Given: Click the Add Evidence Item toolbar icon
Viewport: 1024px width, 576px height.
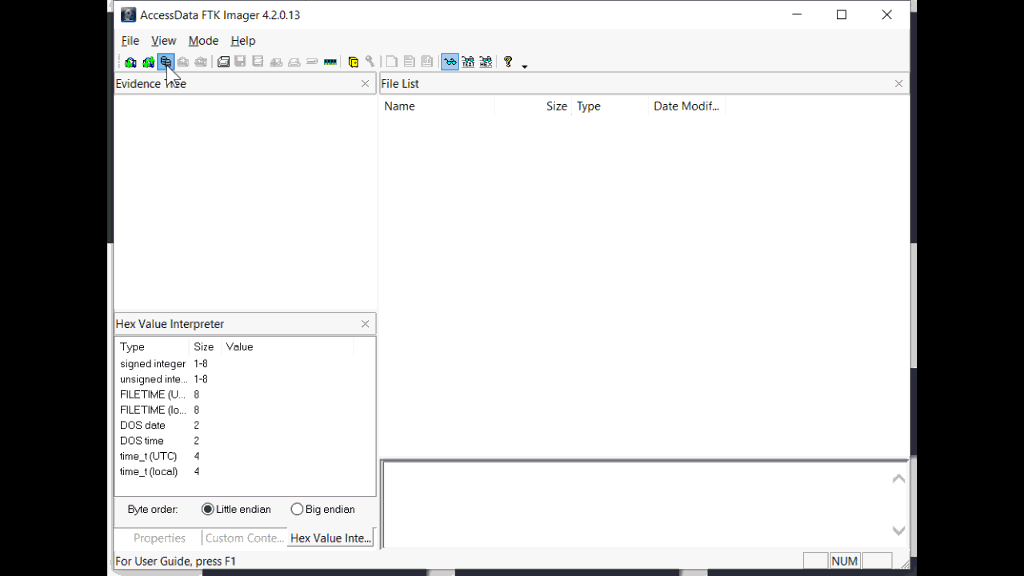Looking at the screenshot, I should 131,62.
